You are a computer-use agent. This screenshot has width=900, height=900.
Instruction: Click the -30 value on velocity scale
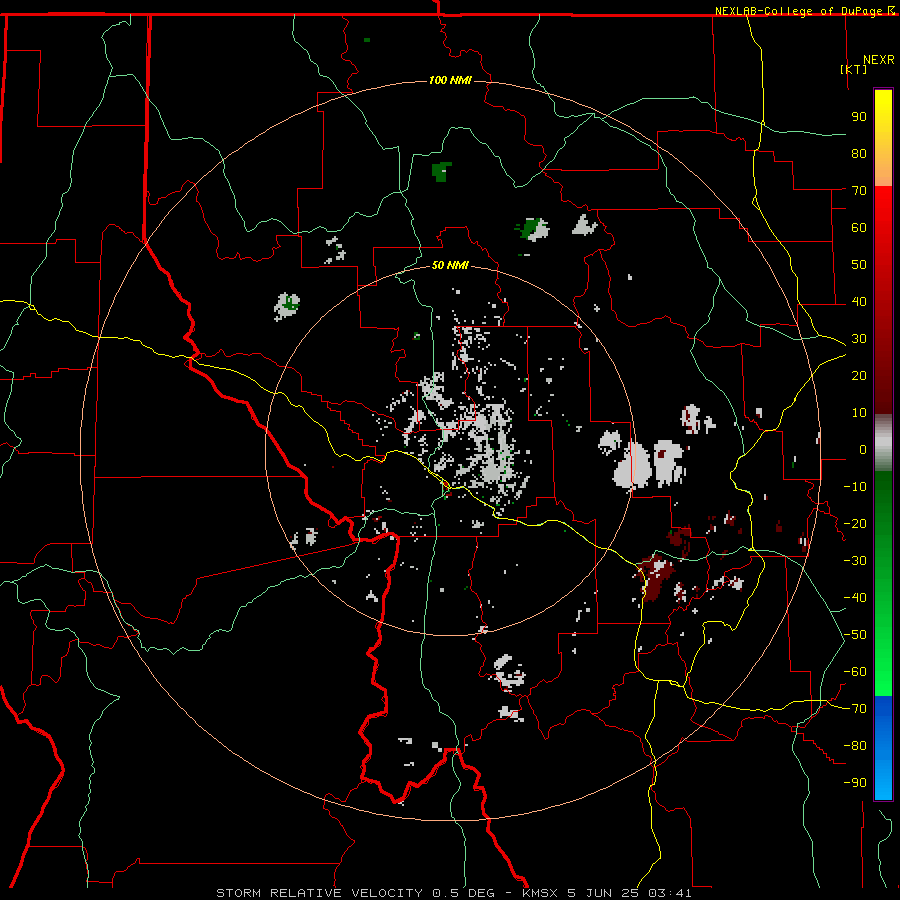tap(855, 561)
